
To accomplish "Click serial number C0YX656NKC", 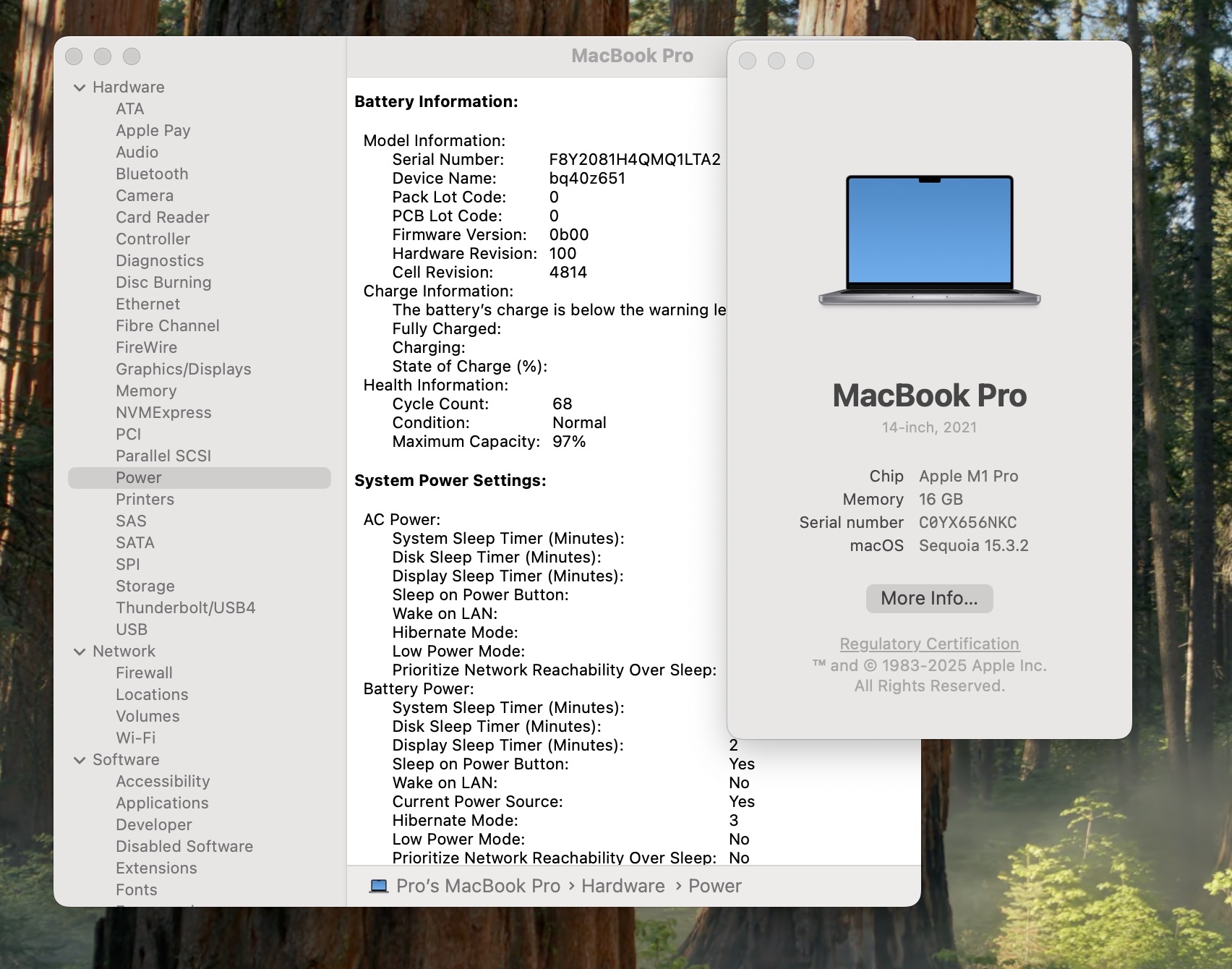I will pos(968,523).
